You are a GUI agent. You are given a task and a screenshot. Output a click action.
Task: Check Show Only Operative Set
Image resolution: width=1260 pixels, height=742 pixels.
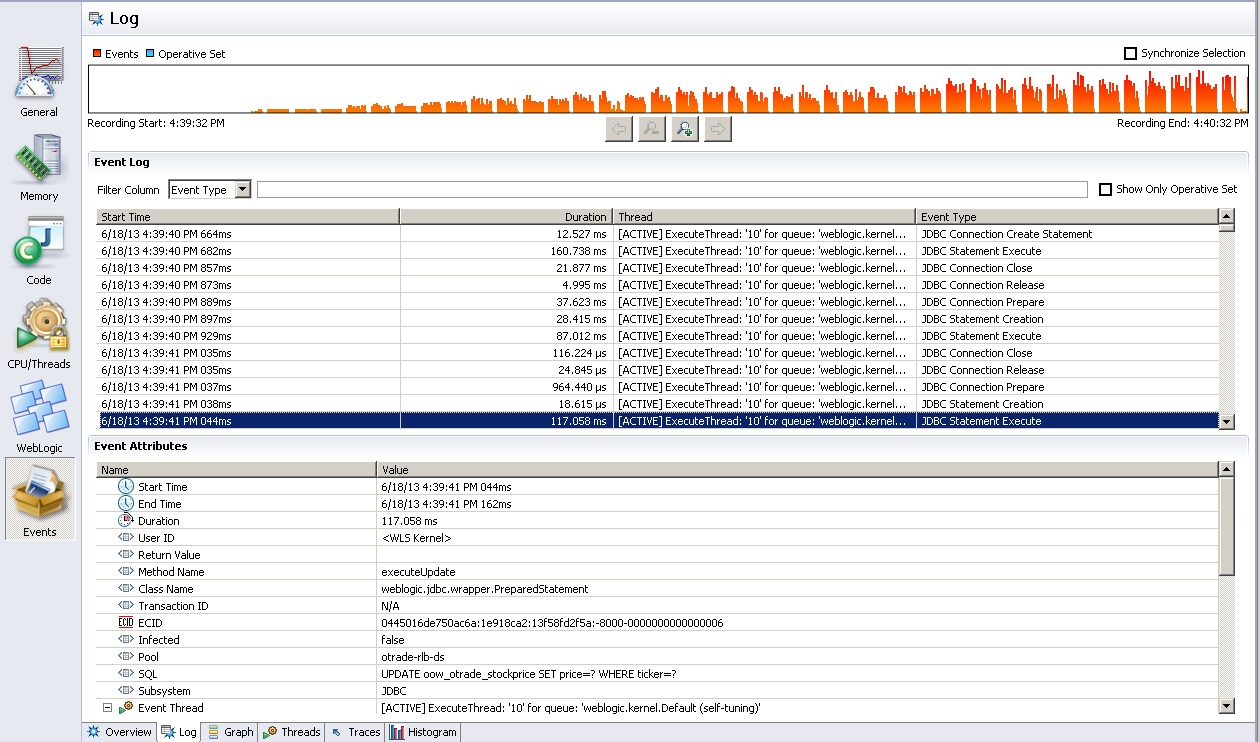coord(1105,190)
